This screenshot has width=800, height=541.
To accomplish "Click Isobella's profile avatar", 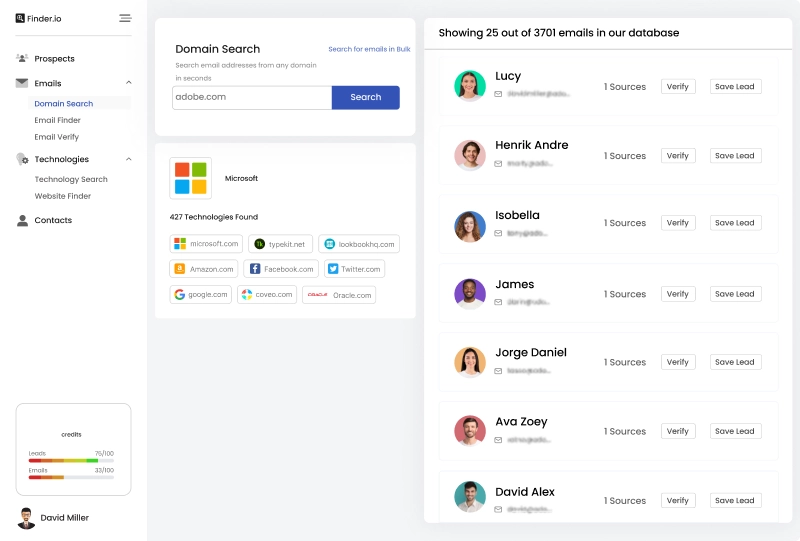I will pos(470,226).
